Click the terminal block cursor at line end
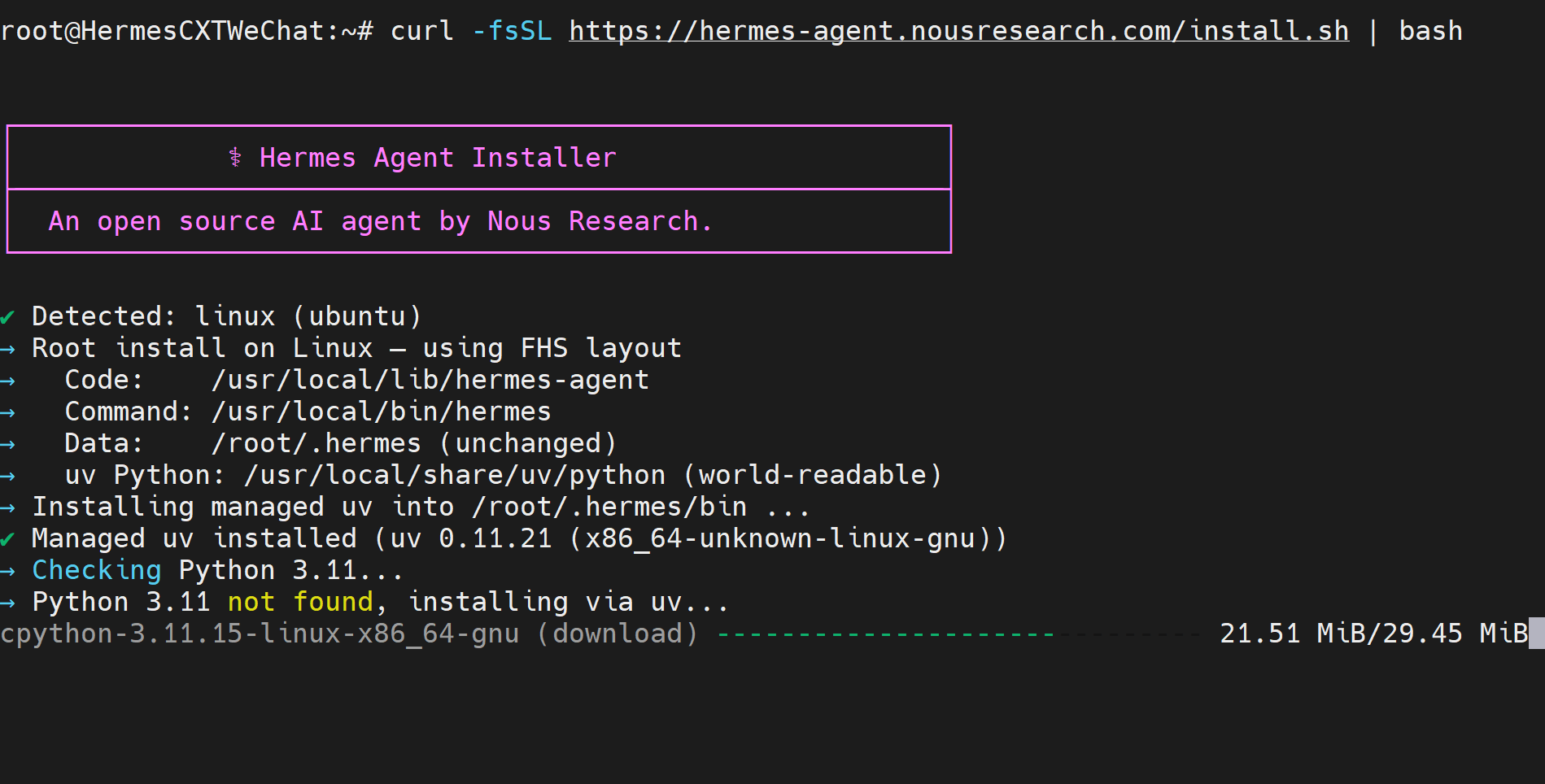This screenshot has height=784, width=1545. pos(1536,634)
